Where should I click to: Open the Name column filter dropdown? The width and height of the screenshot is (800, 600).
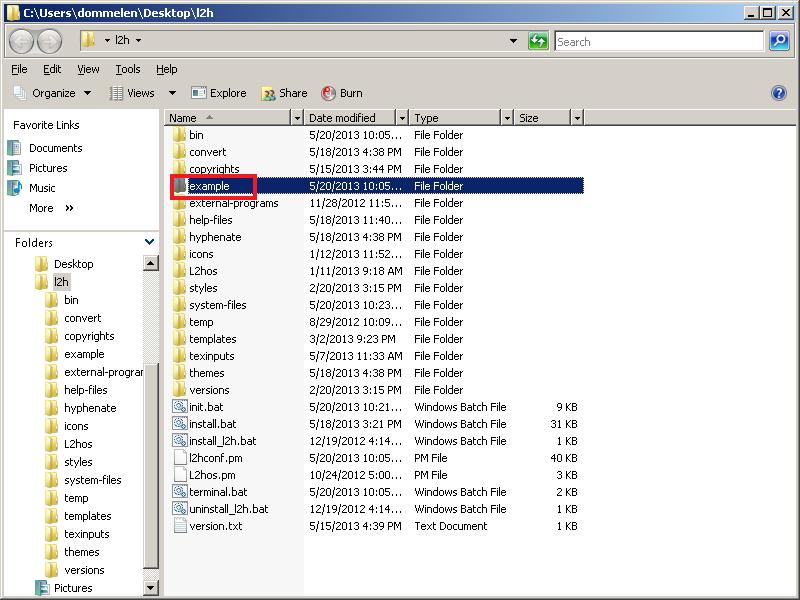point(297,118)
